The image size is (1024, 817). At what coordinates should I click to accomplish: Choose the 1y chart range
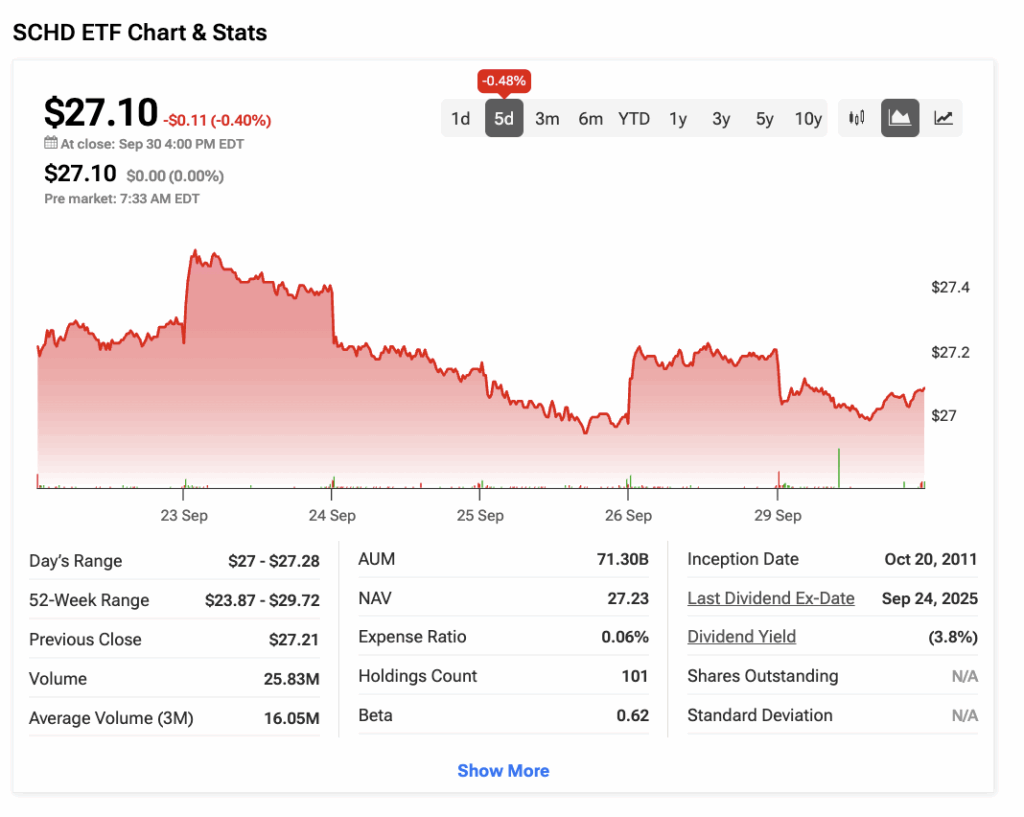pos(678,119)
